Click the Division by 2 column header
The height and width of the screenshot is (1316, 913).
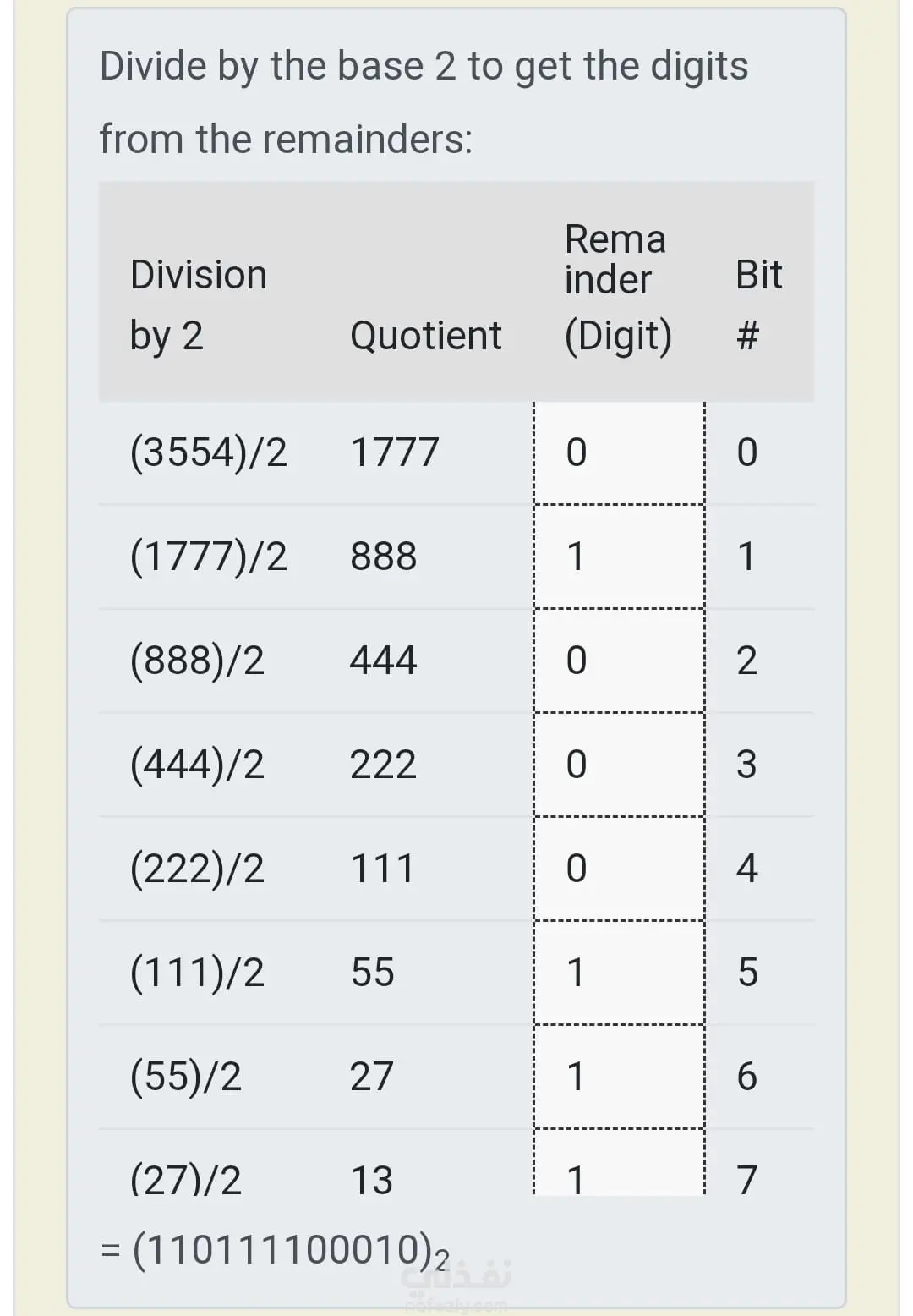(x=199, y=305)
